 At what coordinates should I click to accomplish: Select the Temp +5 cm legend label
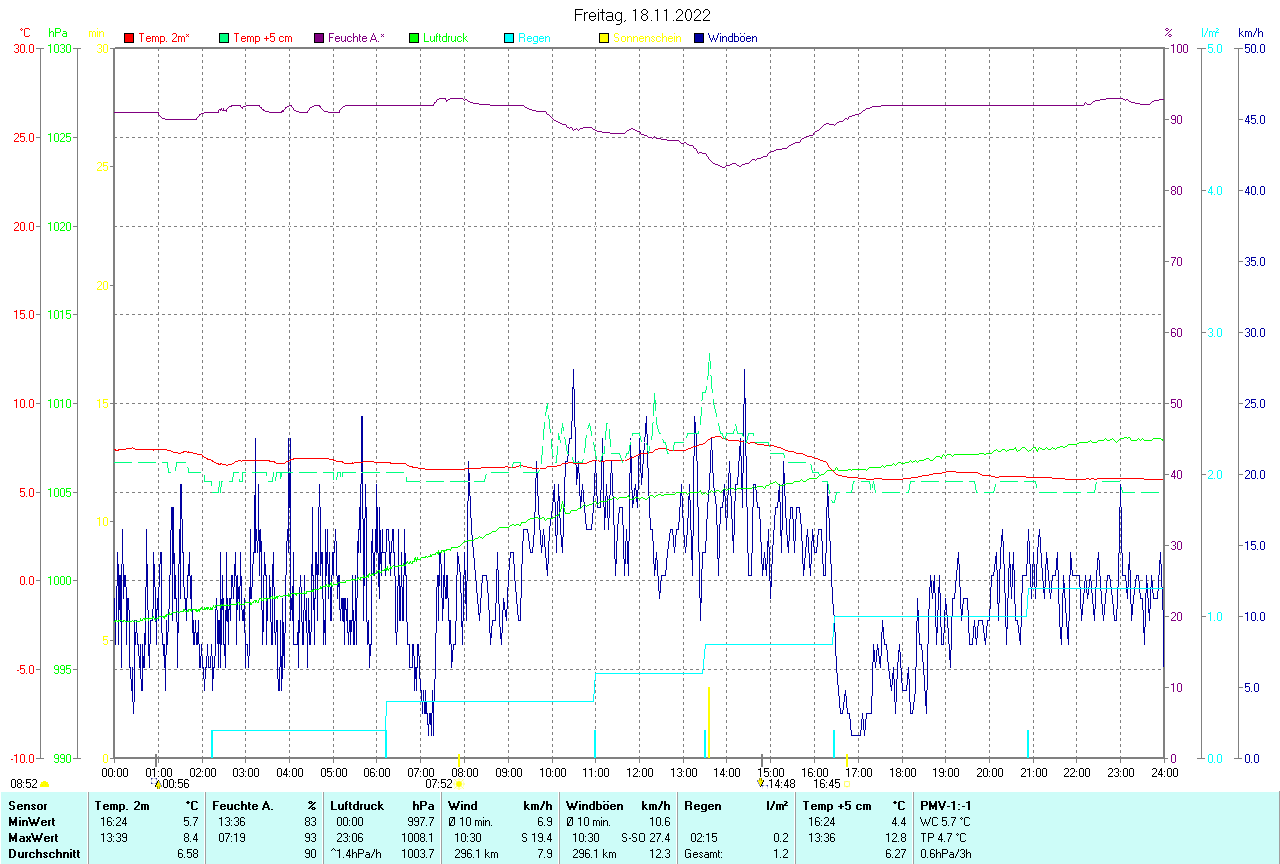tap(263, 38)
